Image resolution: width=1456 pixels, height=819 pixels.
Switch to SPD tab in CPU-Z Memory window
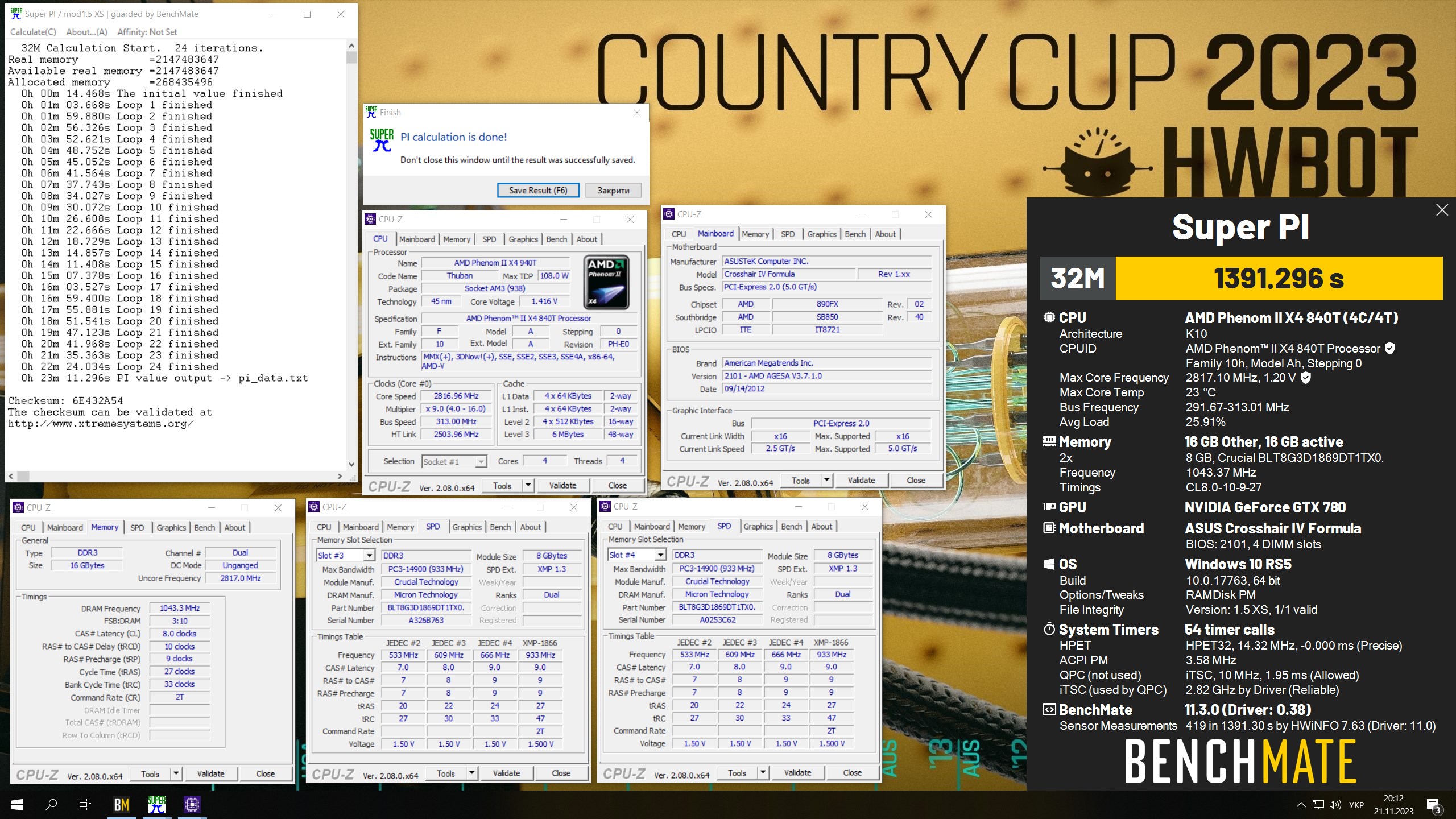137,528
